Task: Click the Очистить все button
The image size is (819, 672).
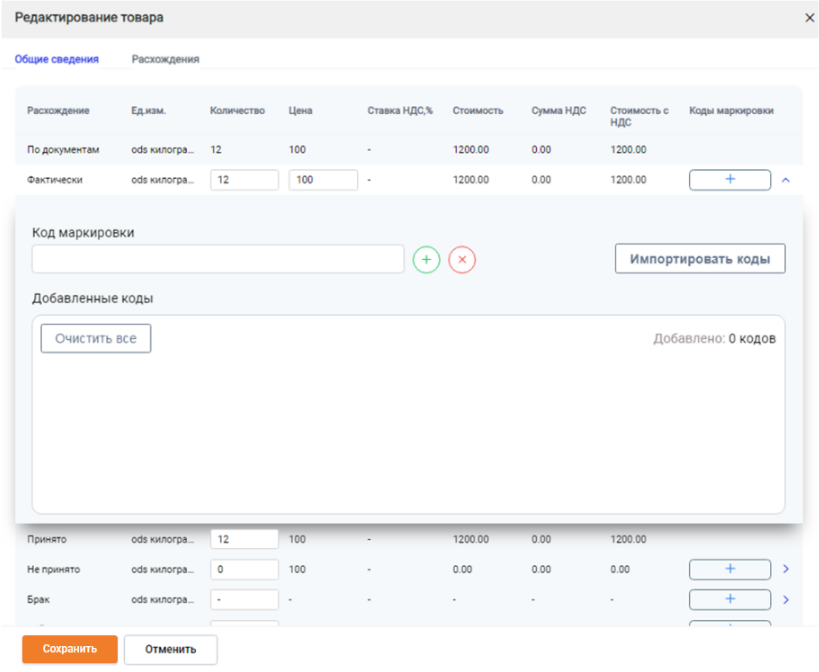Action: [96, 338]
